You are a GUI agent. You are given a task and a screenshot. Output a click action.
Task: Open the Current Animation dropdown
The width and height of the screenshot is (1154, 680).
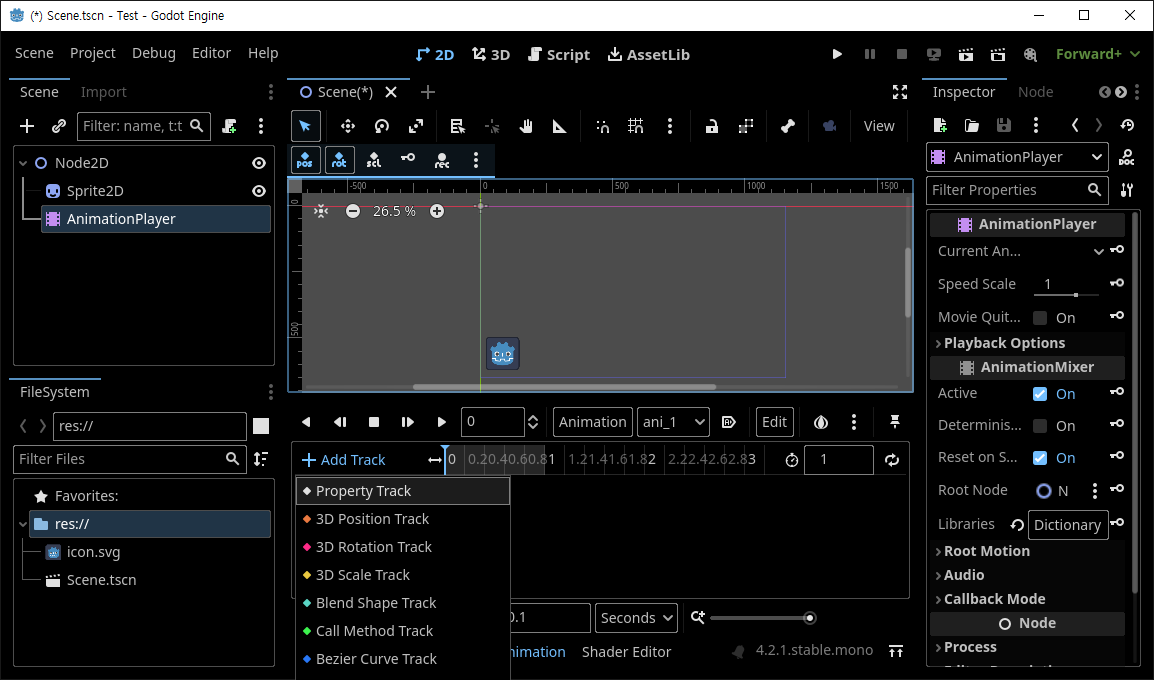point(1099,251)
